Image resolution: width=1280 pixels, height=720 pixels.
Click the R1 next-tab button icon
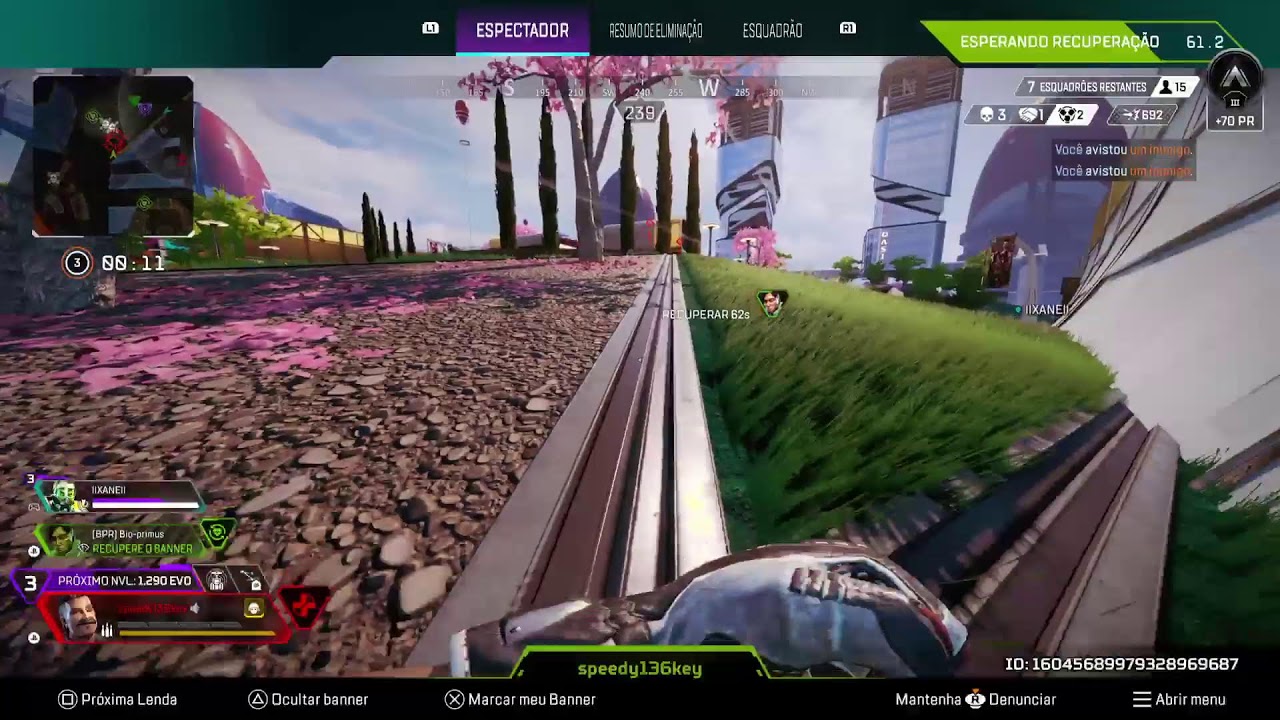point(848,28)
